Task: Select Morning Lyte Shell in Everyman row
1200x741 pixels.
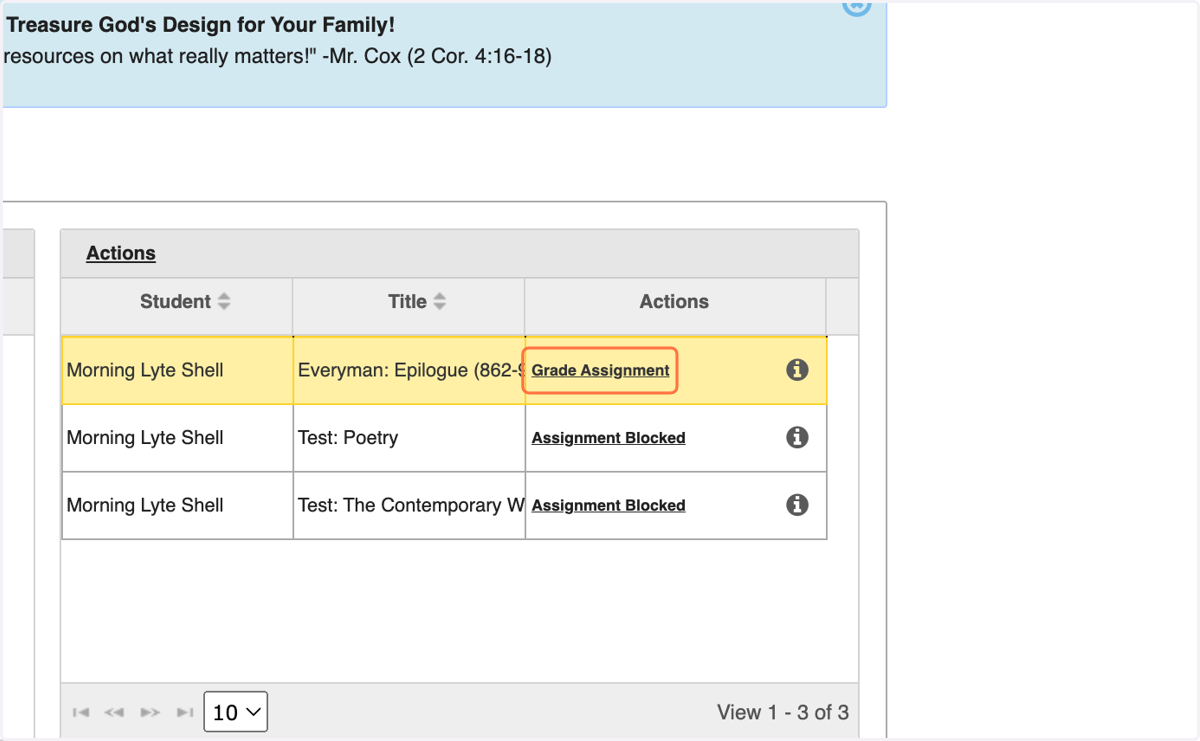Action: 145,370
